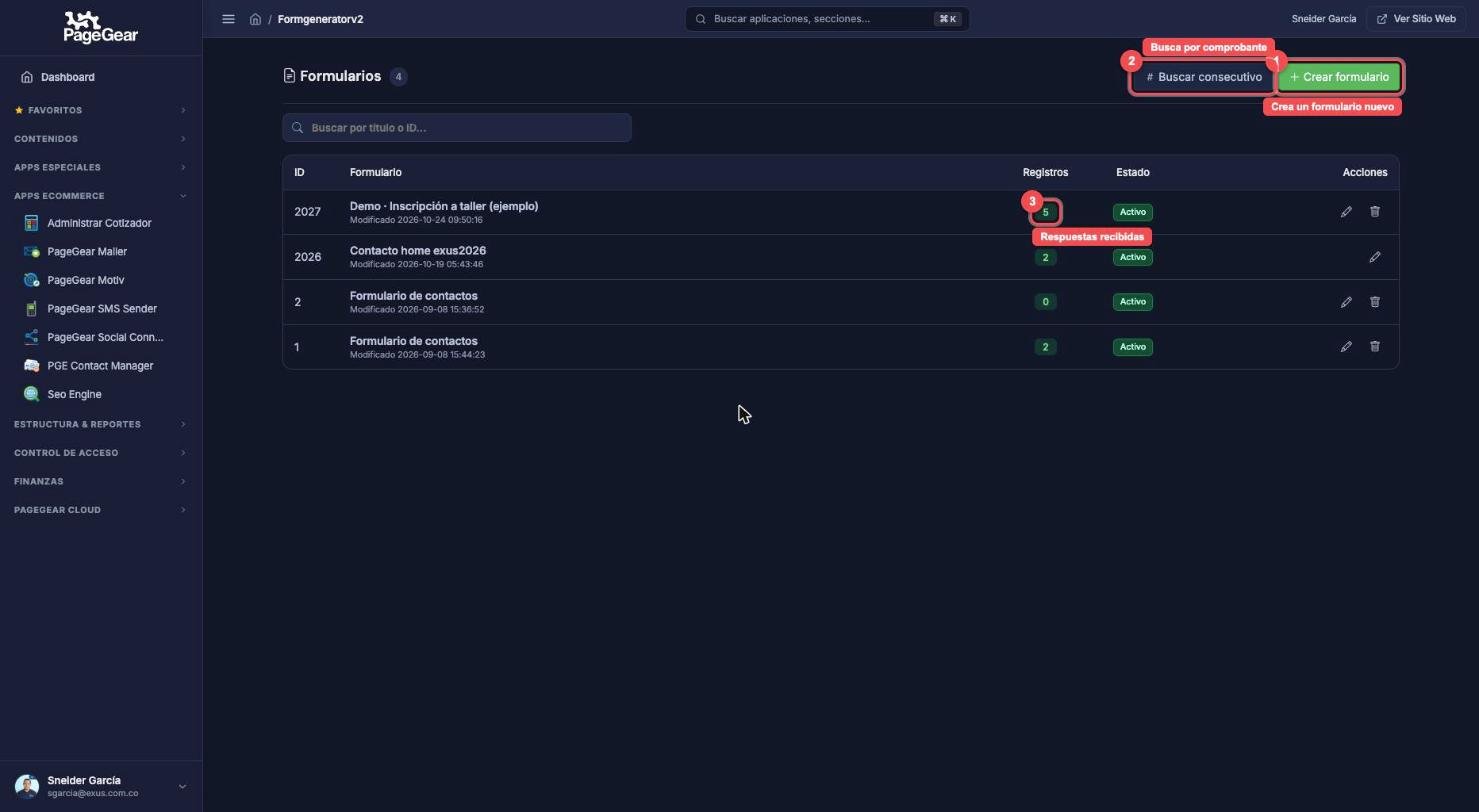This screenshot has height=812, width=1479.
Task: Delete the form with ID 2
Action: [x=1375, y=302]
